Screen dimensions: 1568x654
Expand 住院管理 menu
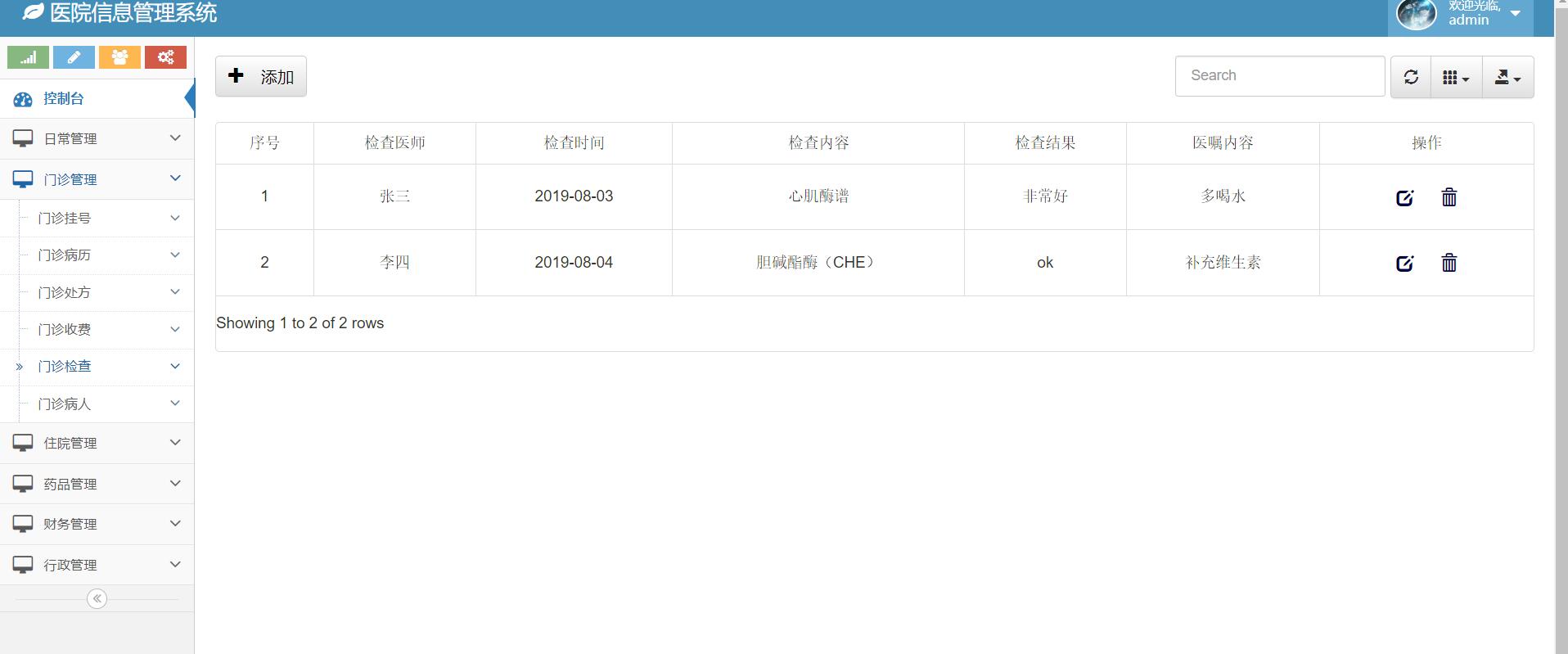[97, 443]
